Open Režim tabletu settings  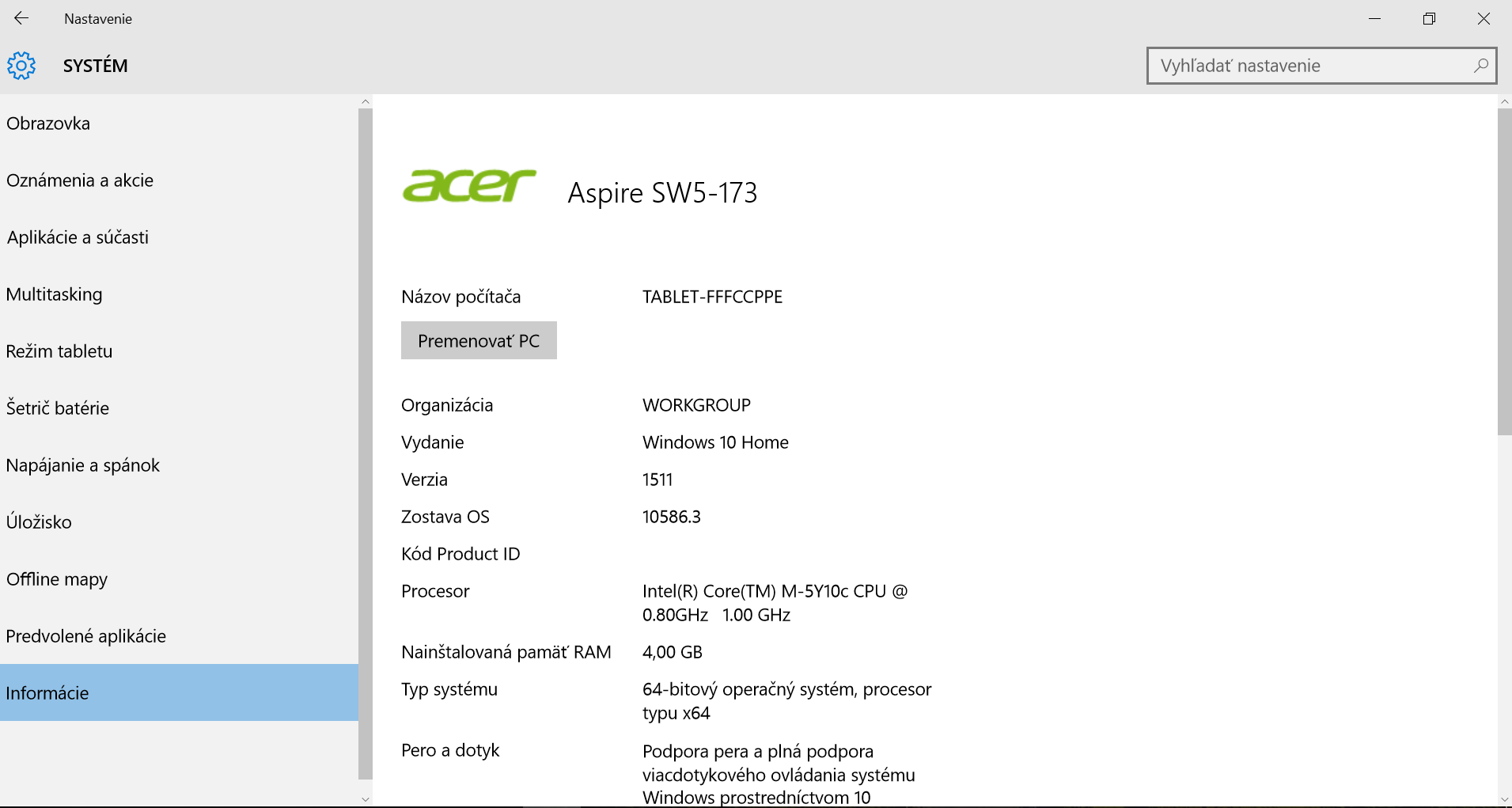point(179,351)
